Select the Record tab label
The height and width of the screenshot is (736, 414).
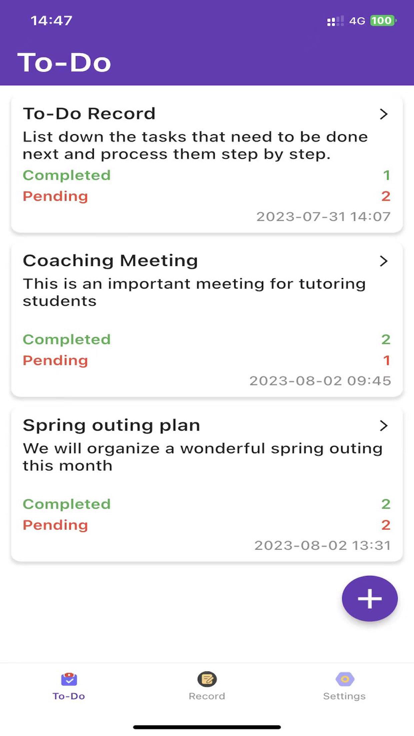coord(207,696)
